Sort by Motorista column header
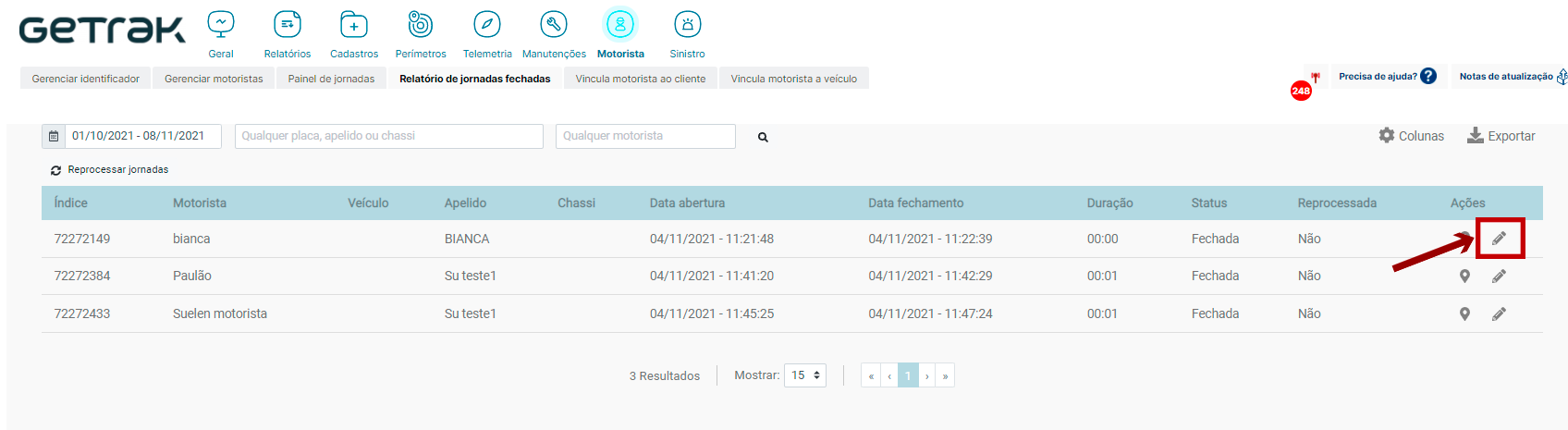Image resolution: width=1568 pixels, height=430 pixels. coord(200,203)
